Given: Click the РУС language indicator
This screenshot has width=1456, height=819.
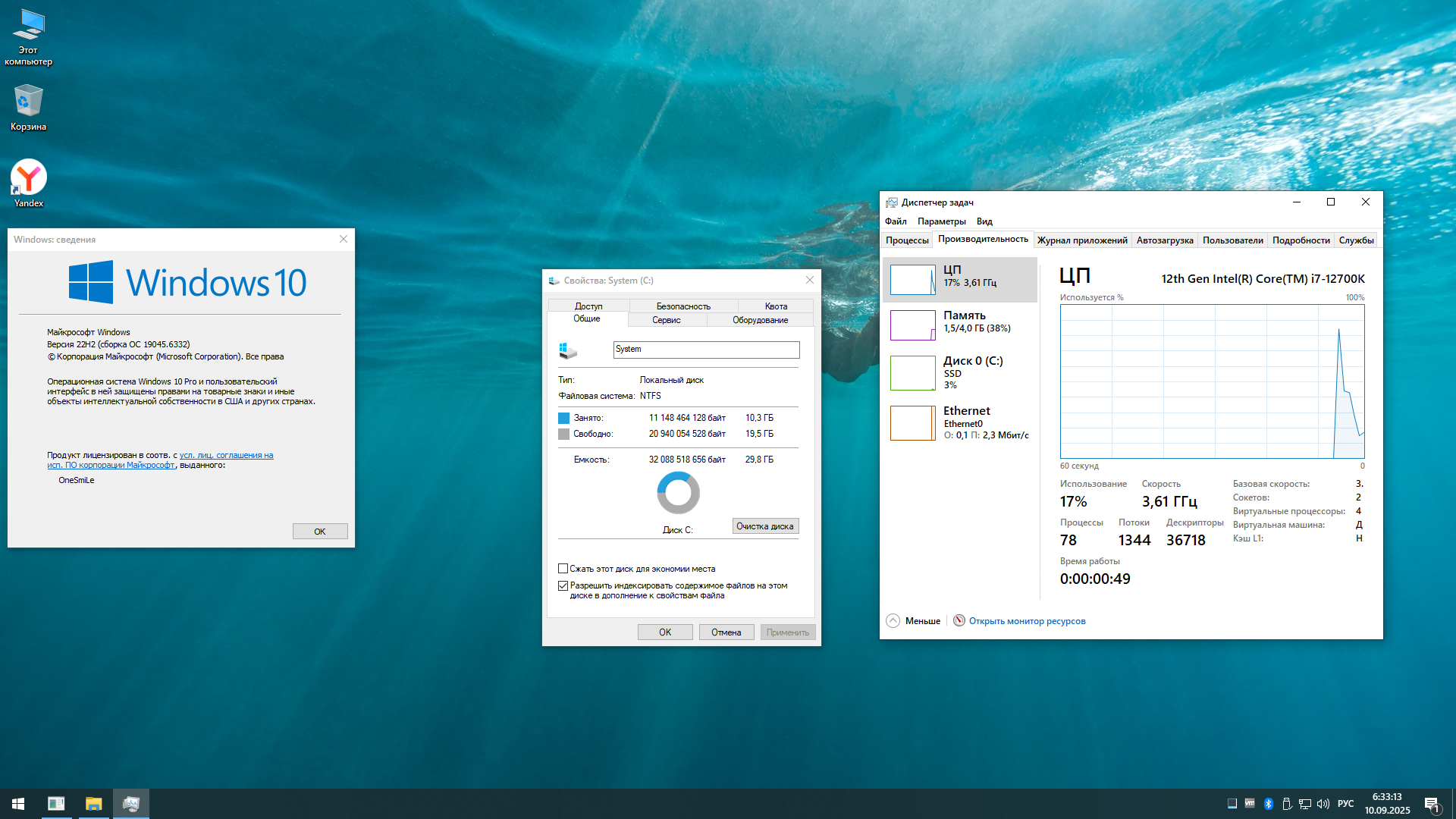Looking at the screenshot, I should pos(1345,804).
